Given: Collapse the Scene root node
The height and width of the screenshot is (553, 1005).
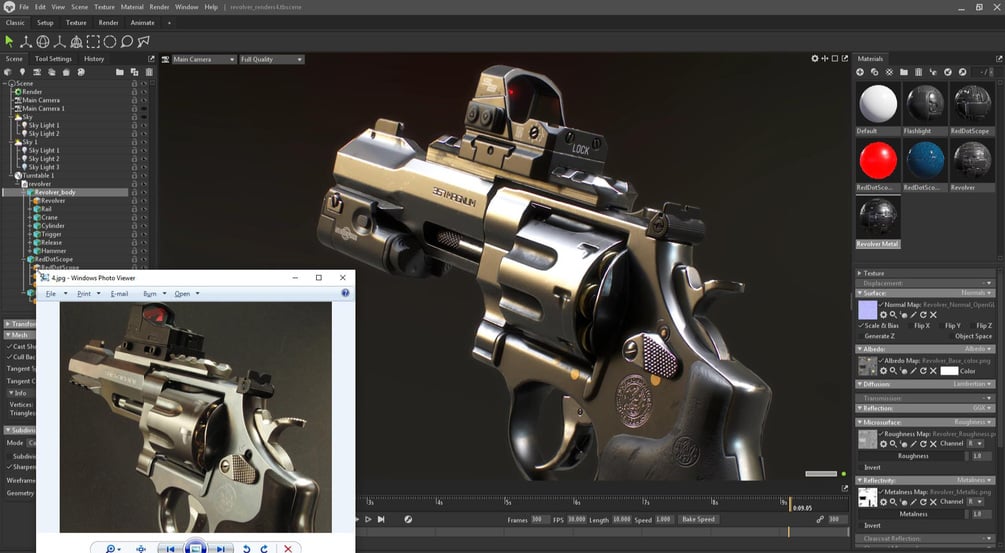Looking at the screenshot, I should click(5, 83).
